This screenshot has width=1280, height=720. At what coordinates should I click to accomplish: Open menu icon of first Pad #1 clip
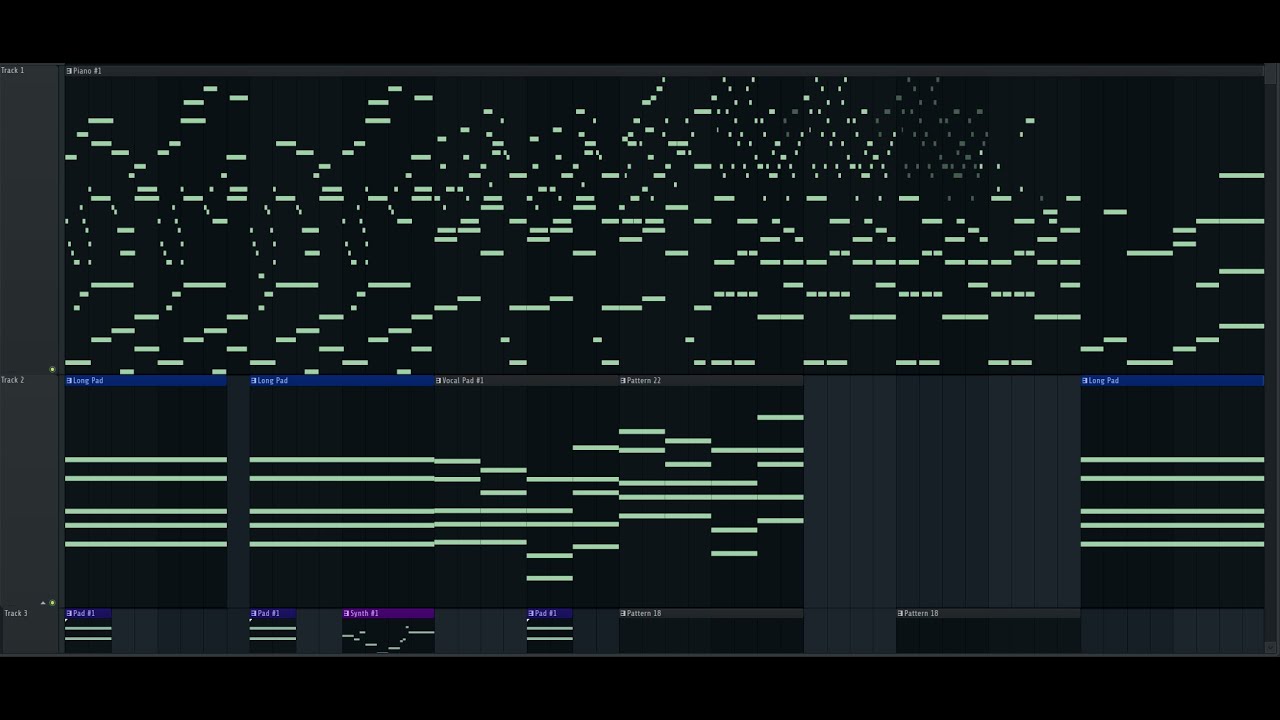click(x=69, y=613)
